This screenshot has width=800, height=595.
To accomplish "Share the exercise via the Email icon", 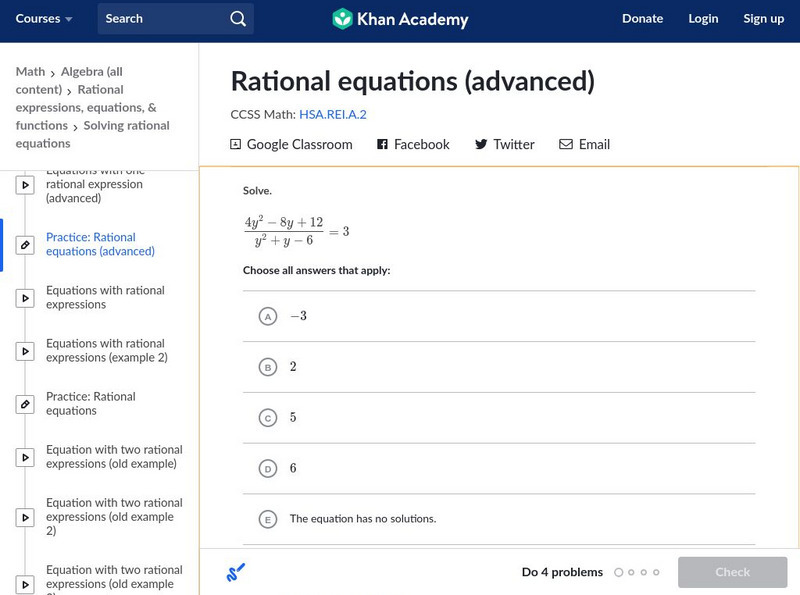I will point(566,144).
